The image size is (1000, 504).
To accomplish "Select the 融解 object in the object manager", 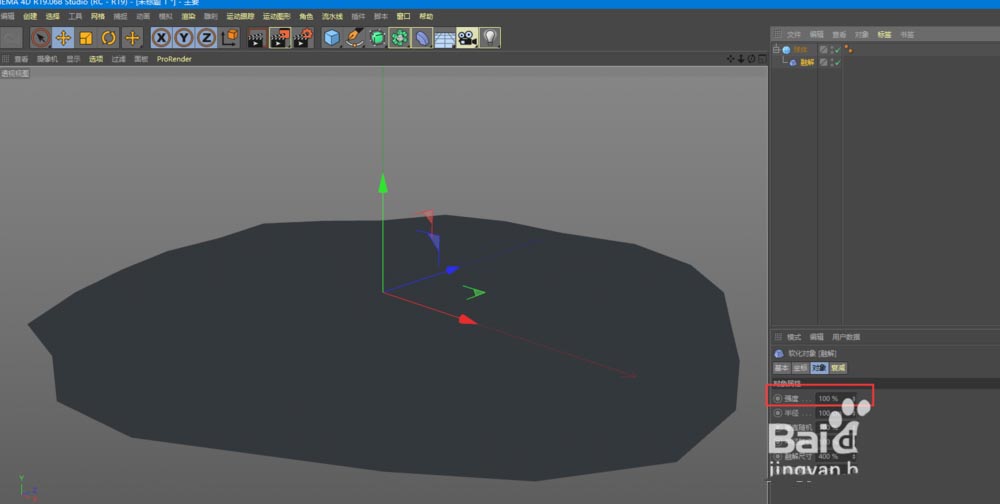I will [x=806, y=62].
